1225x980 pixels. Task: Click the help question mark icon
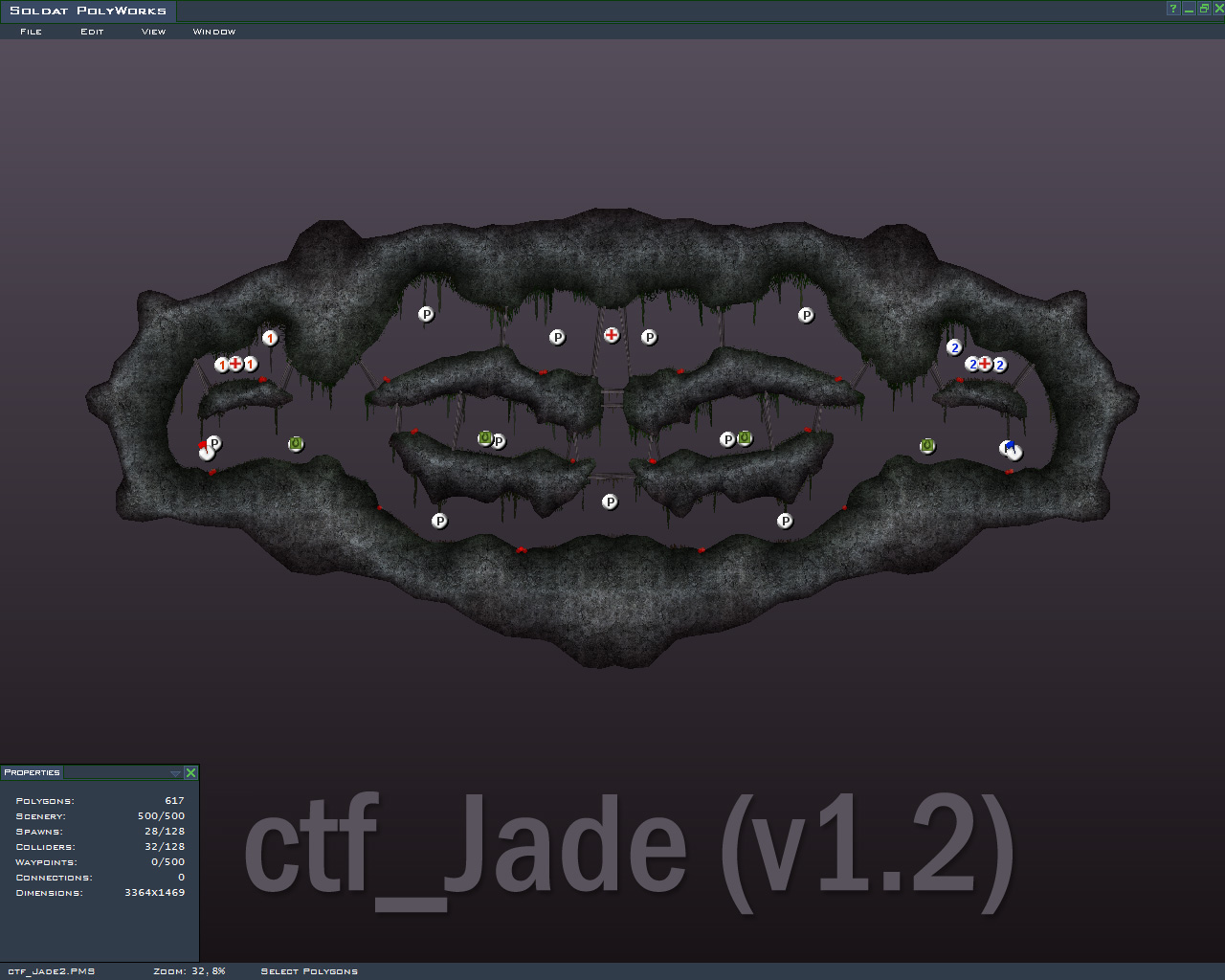point(1172,9)
